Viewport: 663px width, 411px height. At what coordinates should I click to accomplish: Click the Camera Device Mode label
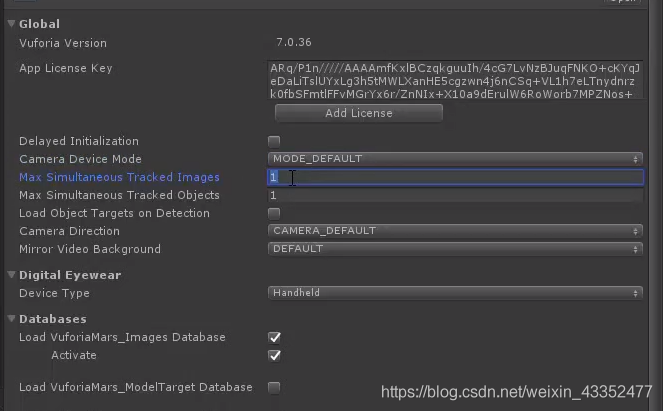point(80,159)
